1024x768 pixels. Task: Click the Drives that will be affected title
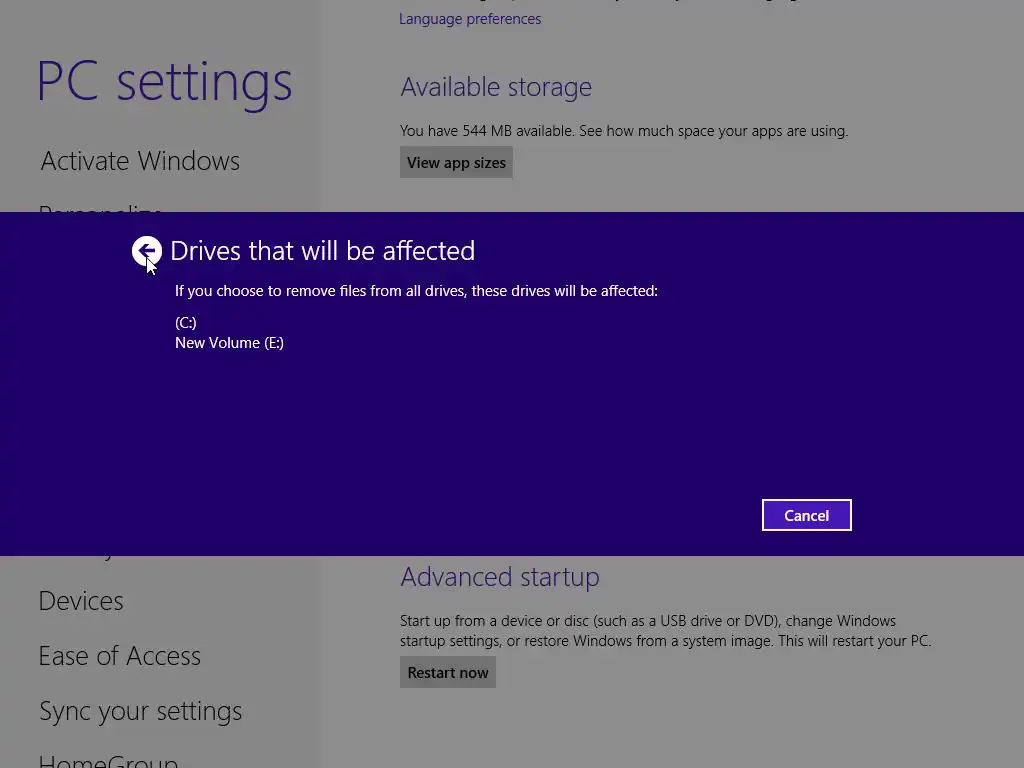(323, 251)
